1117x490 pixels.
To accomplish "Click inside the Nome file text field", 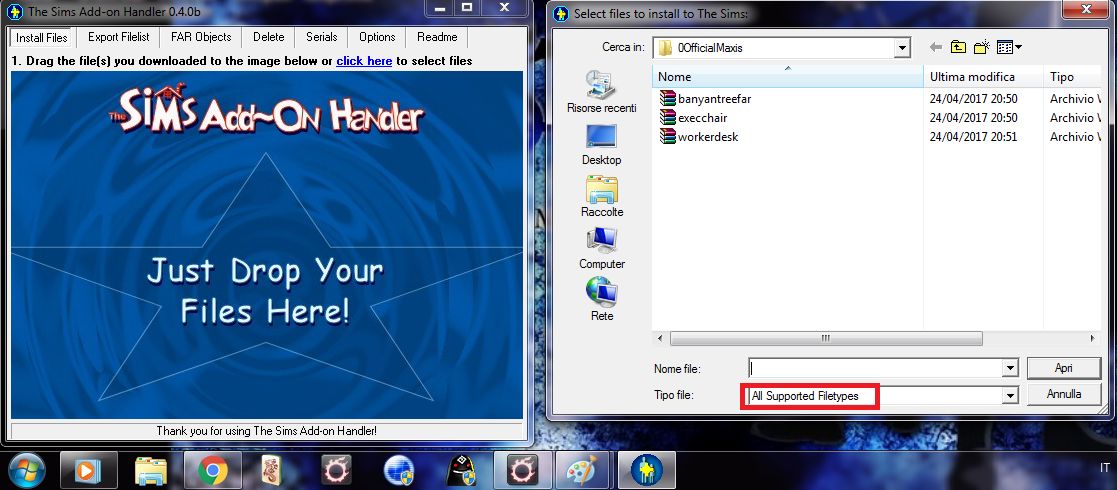I will coord(876,368).
